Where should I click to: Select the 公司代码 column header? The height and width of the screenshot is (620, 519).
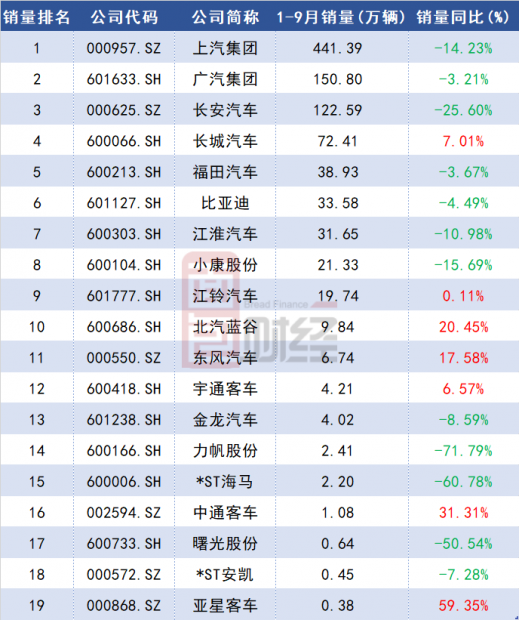pos(124,17)
